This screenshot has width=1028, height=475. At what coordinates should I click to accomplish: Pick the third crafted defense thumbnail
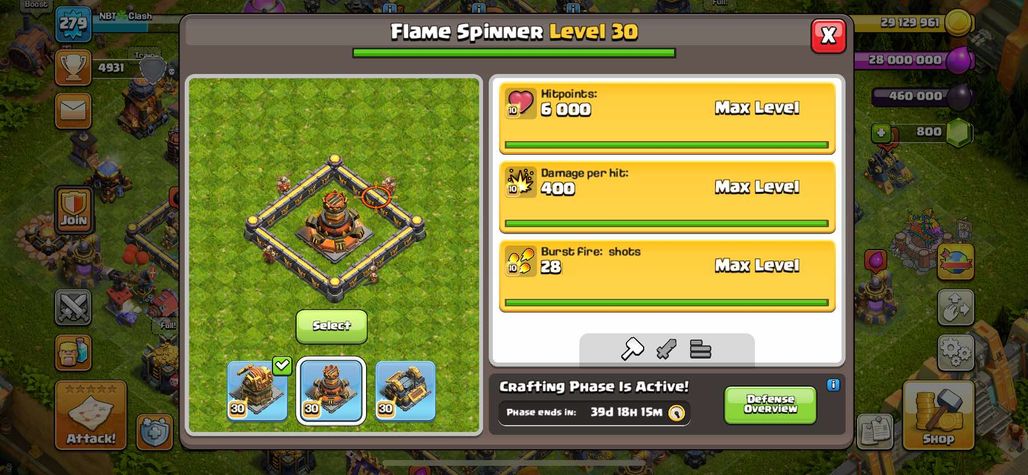(x=405, y=390)
